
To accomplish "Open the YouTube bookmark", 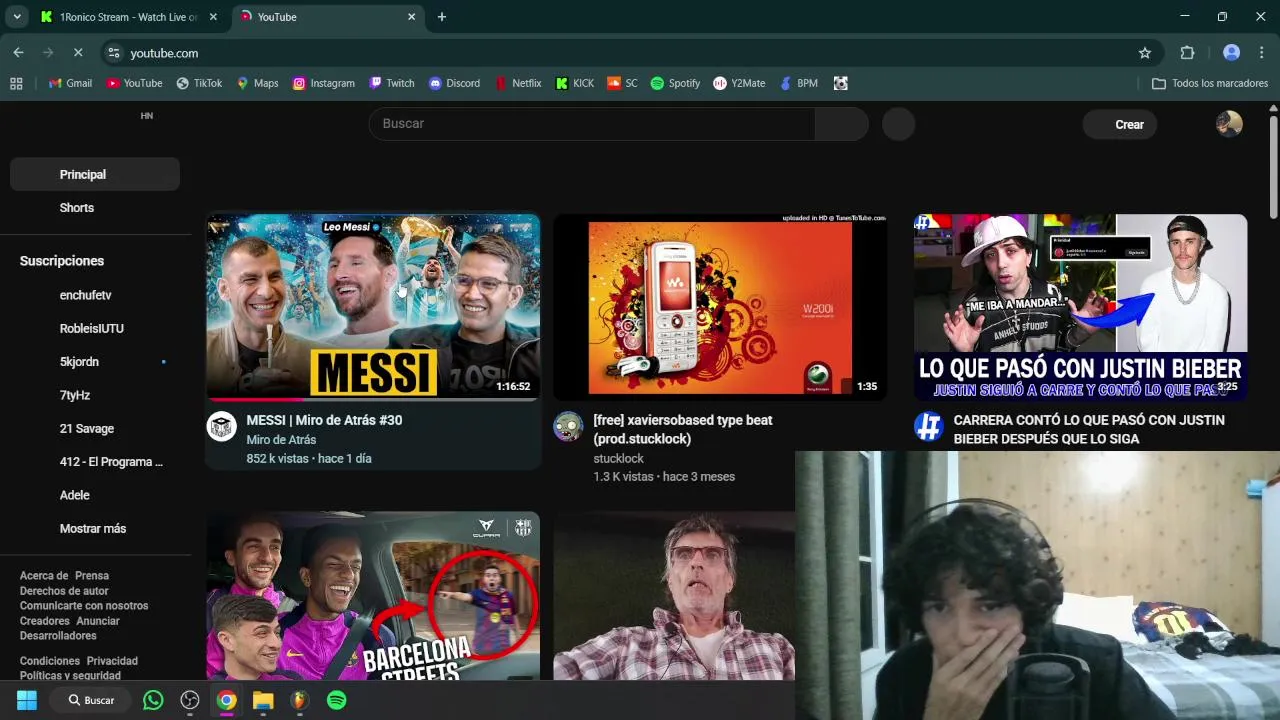I will (134, 83).
